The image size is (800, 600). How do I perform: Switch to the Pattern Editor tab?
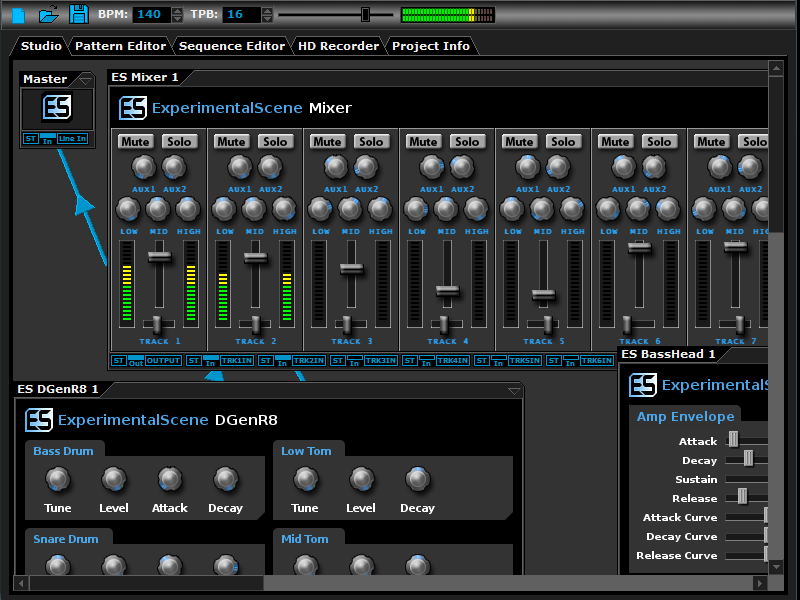tap(120, 45)
